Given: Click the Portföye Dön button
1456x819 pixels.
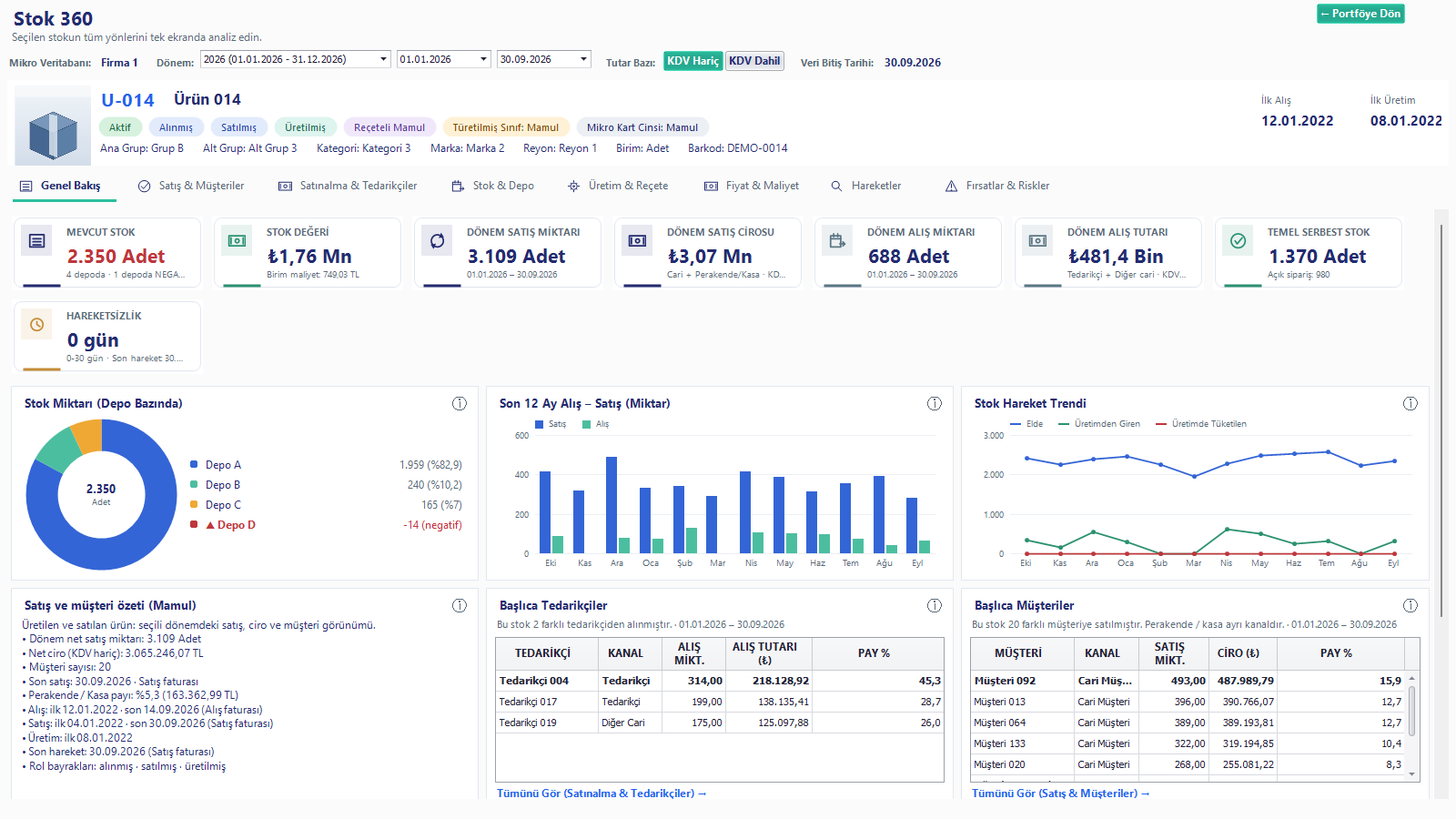Looking at the screenshot, I should 1360,14.
